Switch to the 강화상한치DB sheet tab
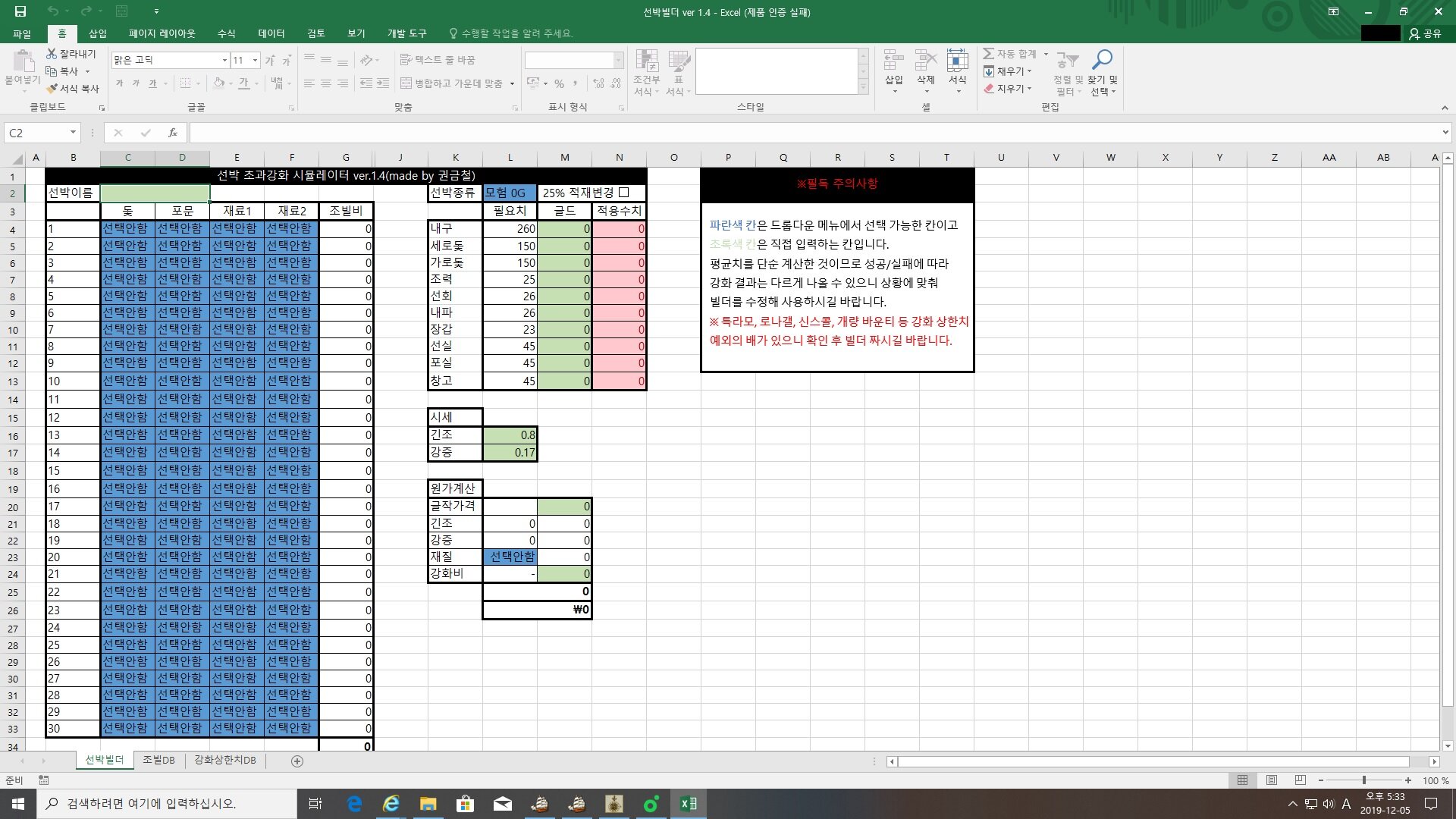1456x819 pixels. pyautogui.click(x=225, y=760)
